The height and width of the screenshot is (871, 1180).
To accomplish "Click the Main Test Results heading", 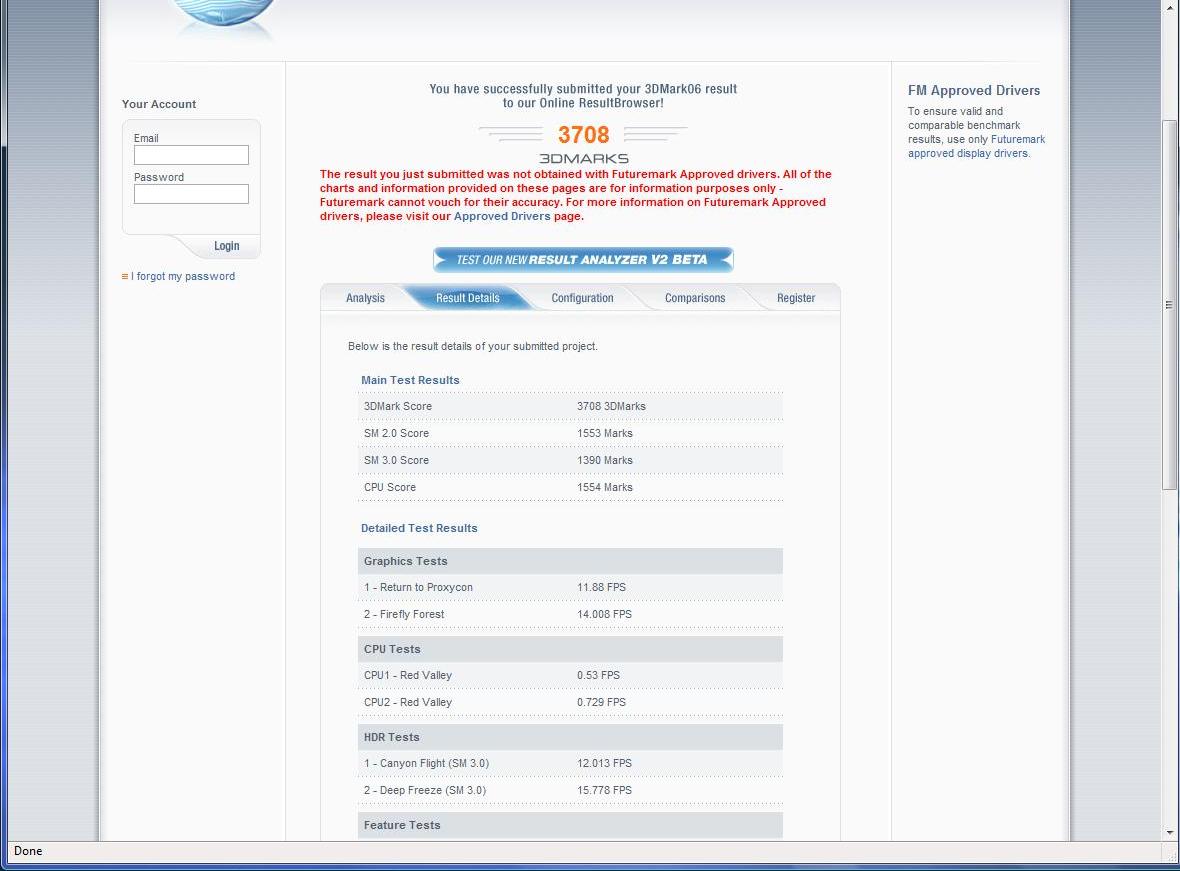I will tap(410, 380).
